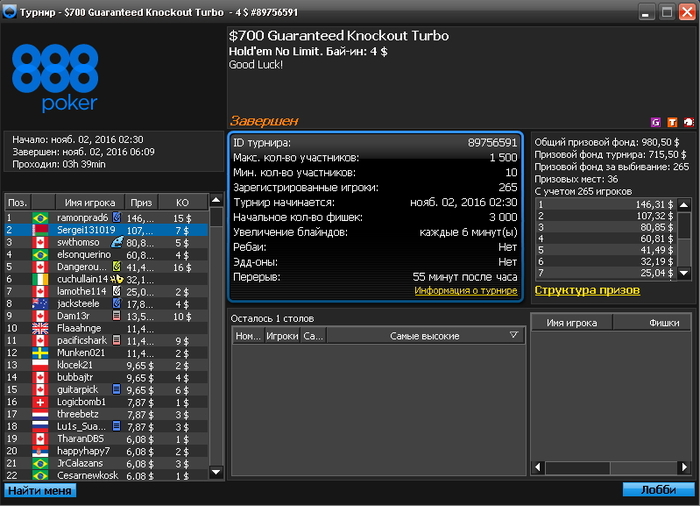Sort players by 'Поз.' column header
Viewport: 700px width, 506px height.
[18, 202]
